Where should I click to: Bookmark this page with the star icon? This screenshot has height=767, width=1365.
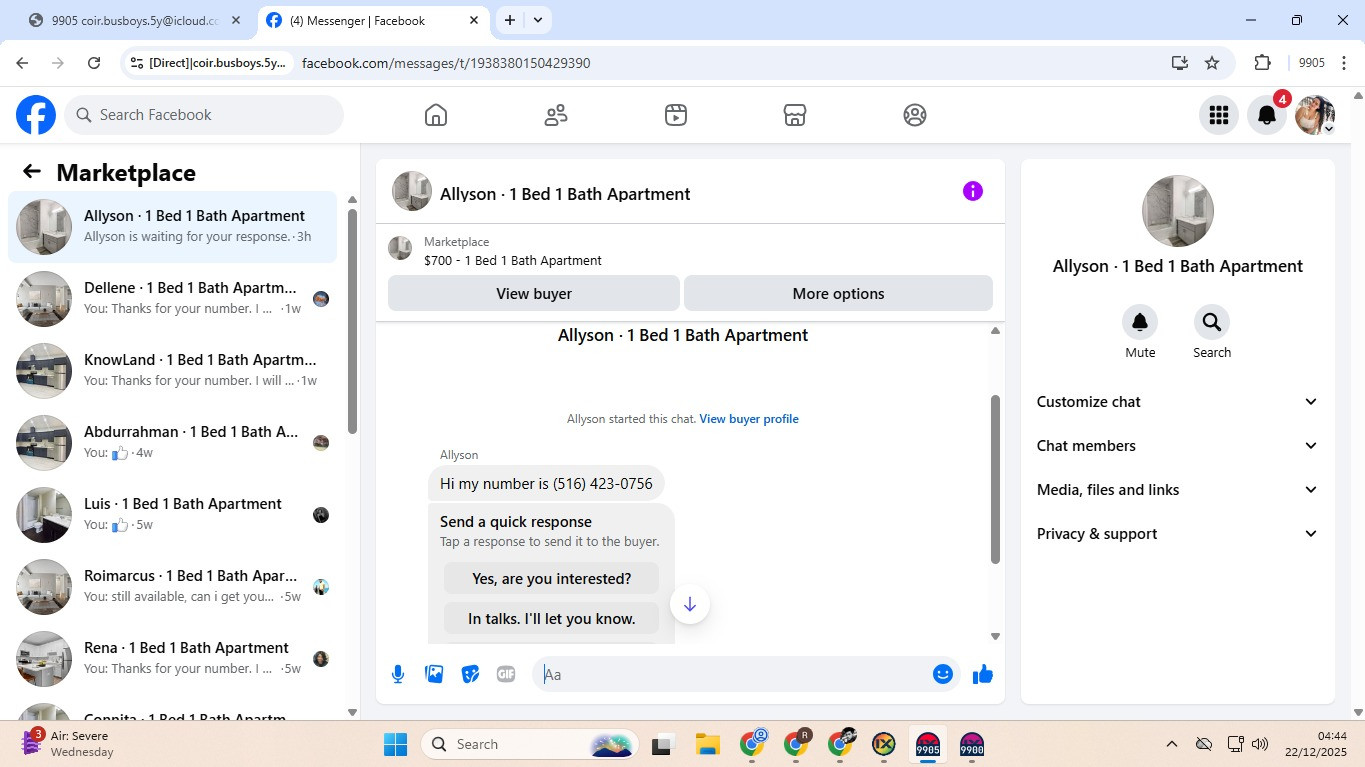tap(1212, 63)
